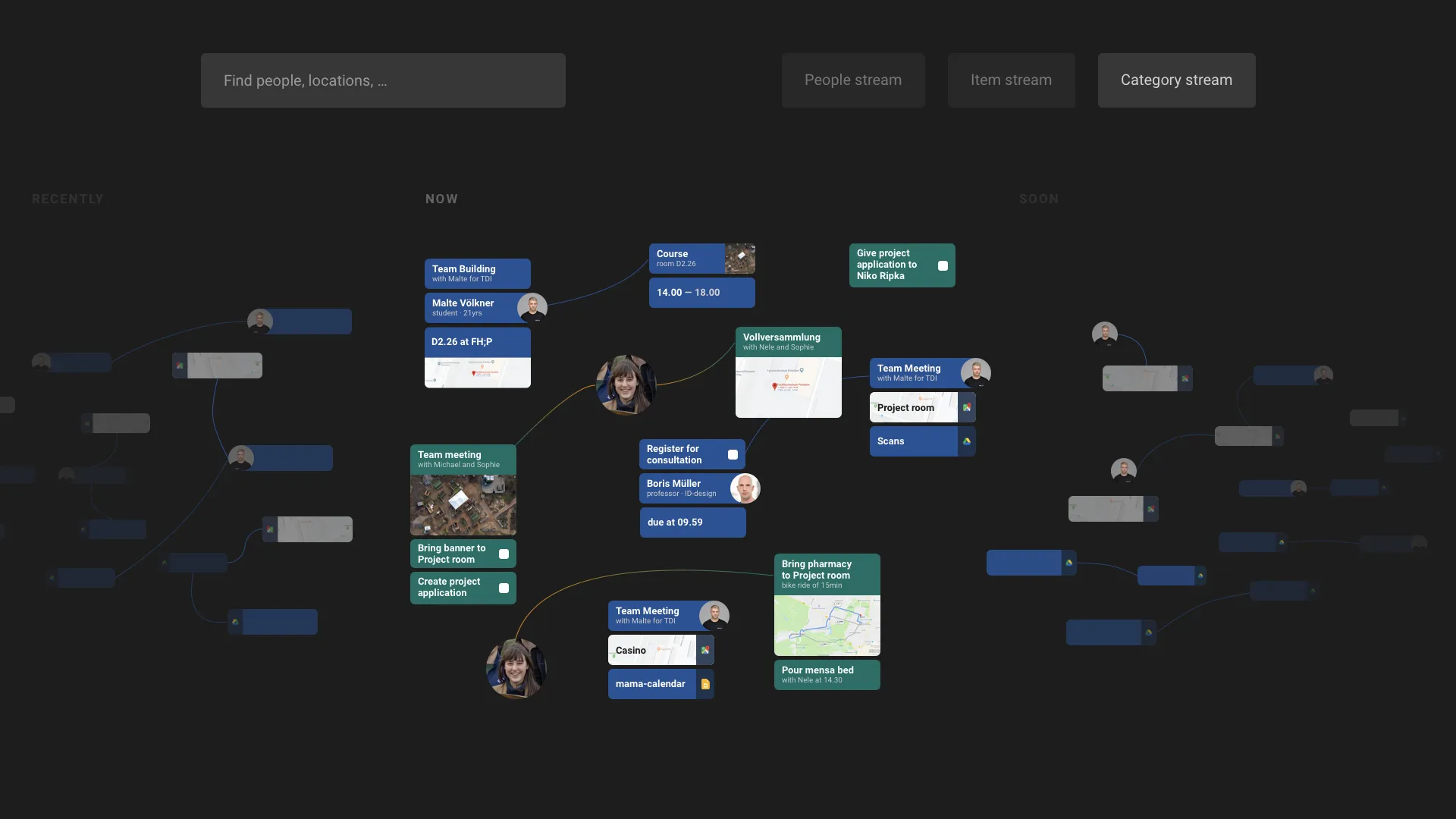Toggle the Create project application checkbox
This screenshot has height=819, width=1456.
tap(504, 588)
